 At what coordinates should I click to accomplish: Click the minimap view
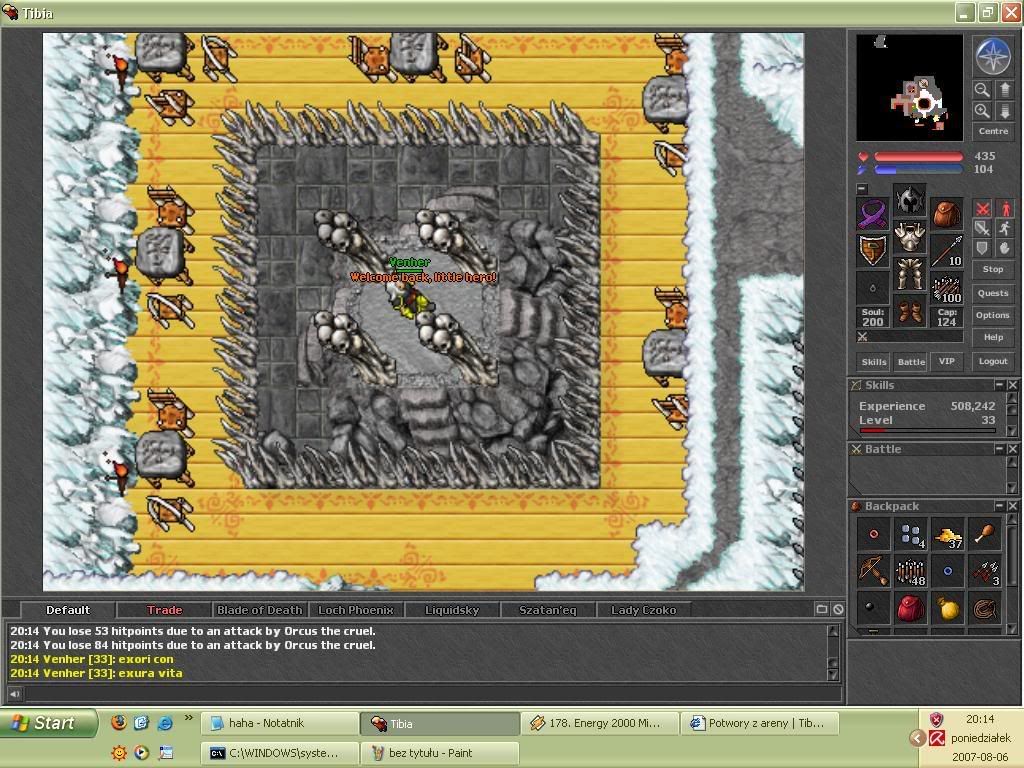pyautogui.click(x=909, y=88)
